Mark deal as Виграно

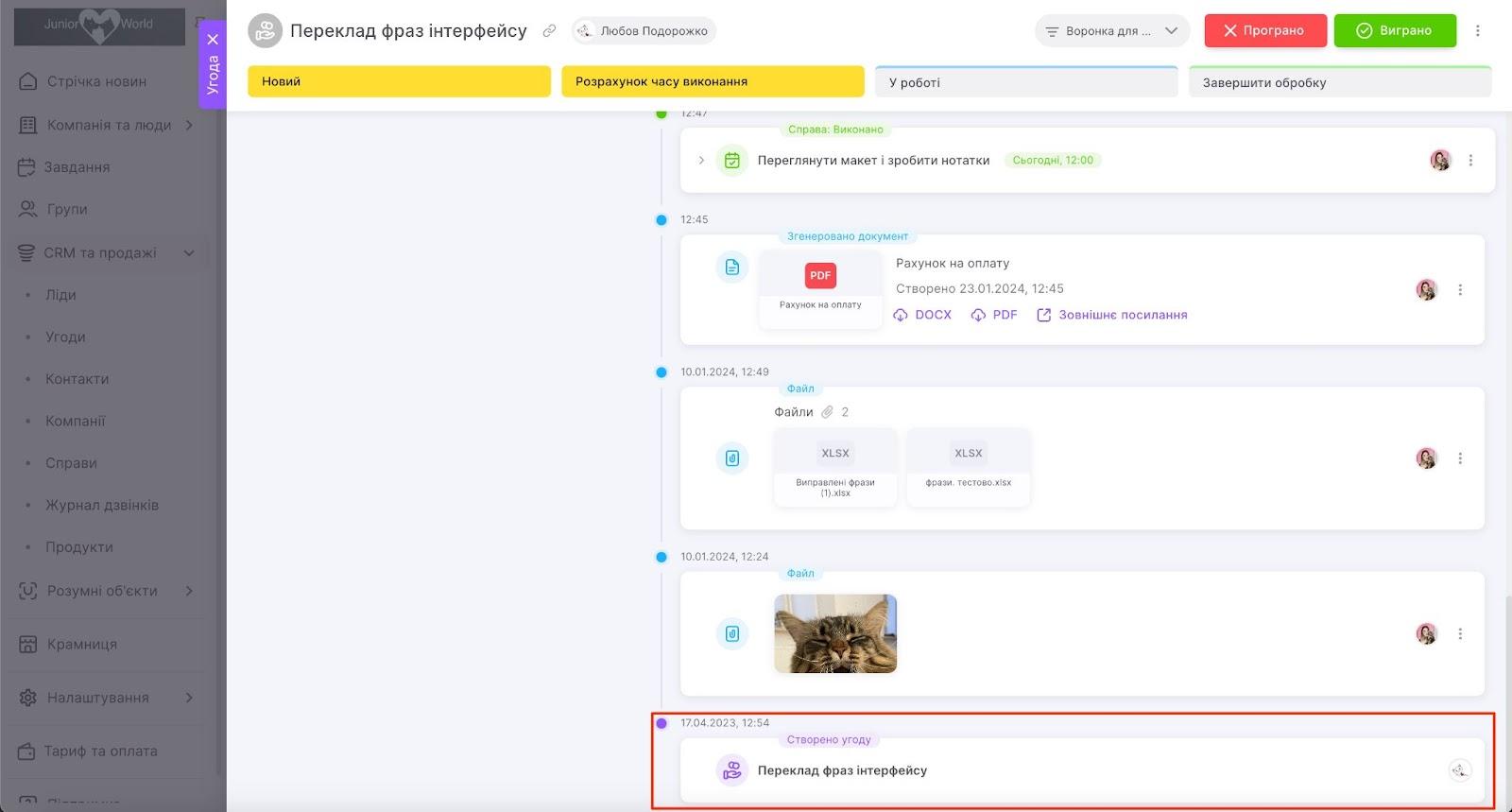[x=1395, y=31]
